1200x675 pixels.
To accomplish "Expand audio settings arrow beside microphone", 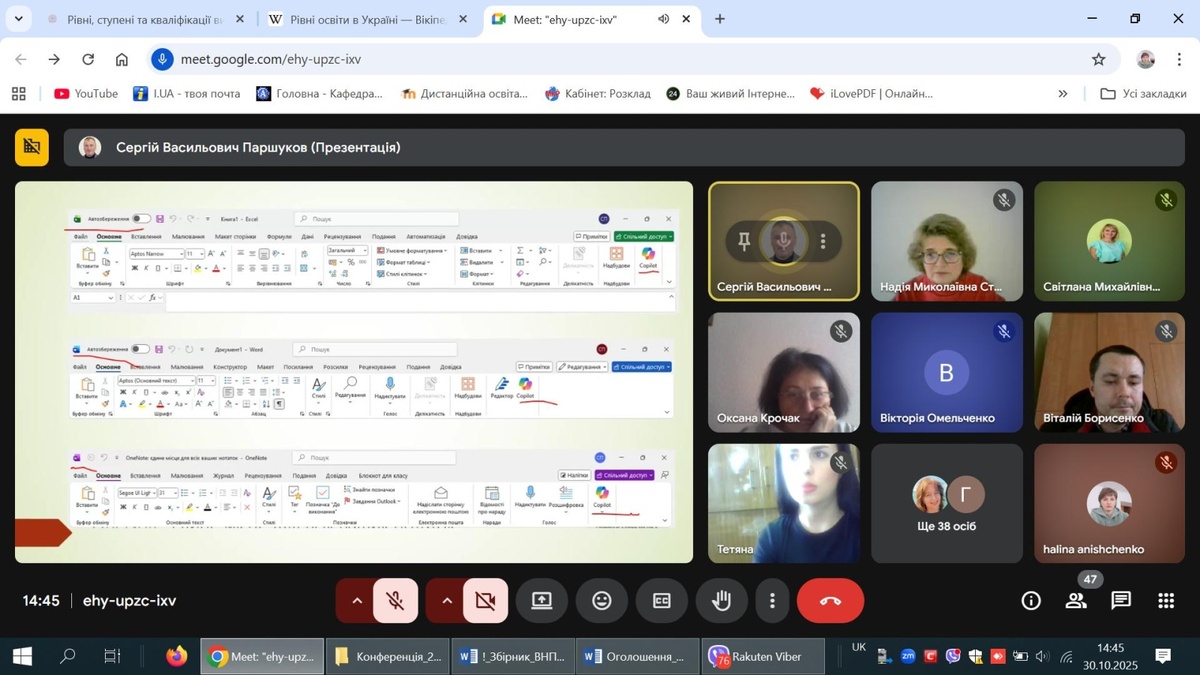I will click(x=356, y=601).
